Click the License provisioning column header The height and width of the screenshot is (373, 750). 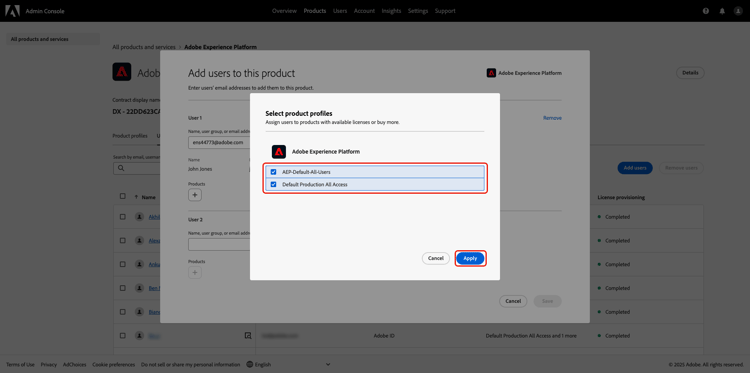tap(621, 197)
